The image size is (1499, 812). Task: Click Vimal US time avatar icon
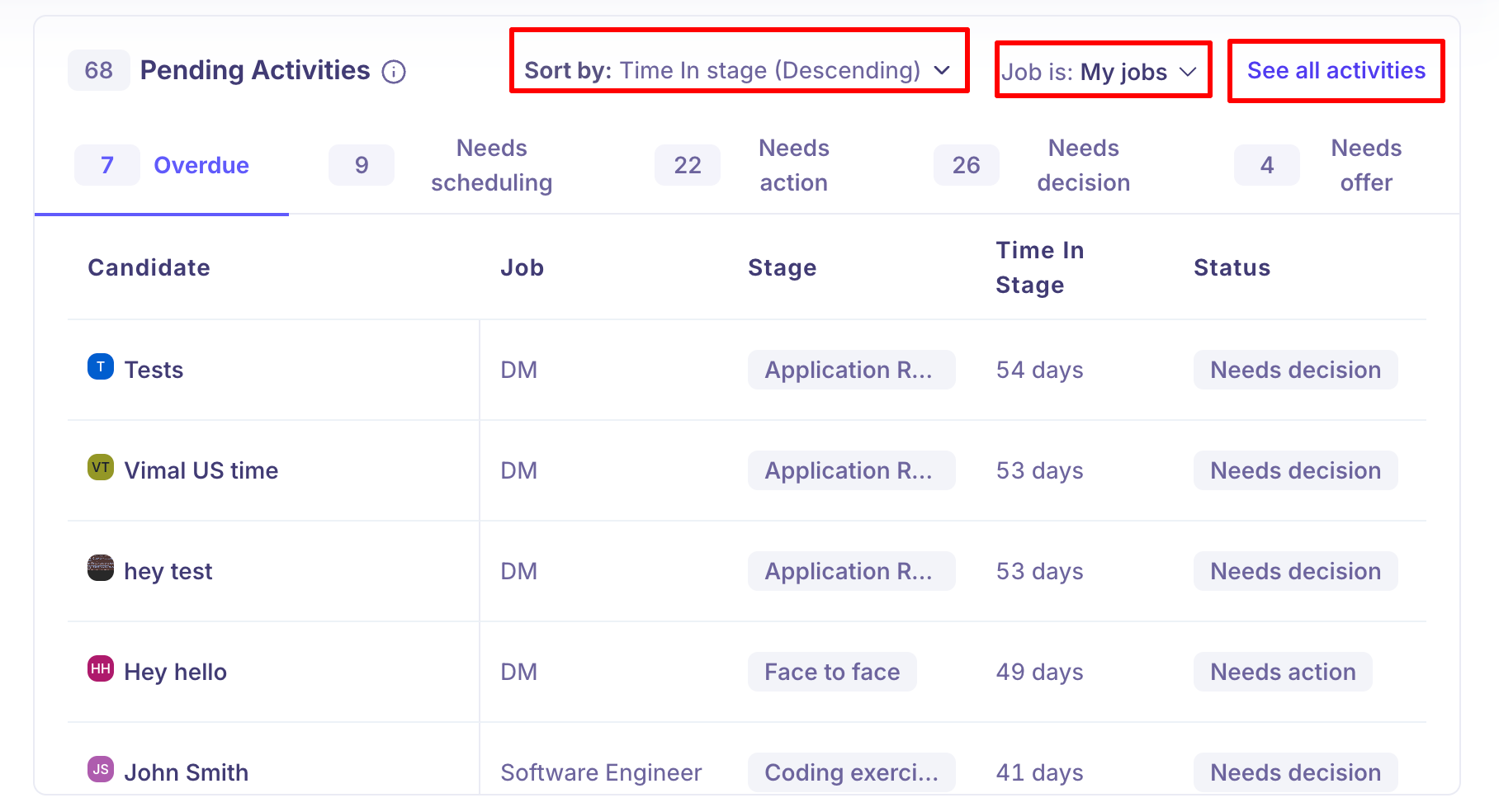[x=101, y=467]
